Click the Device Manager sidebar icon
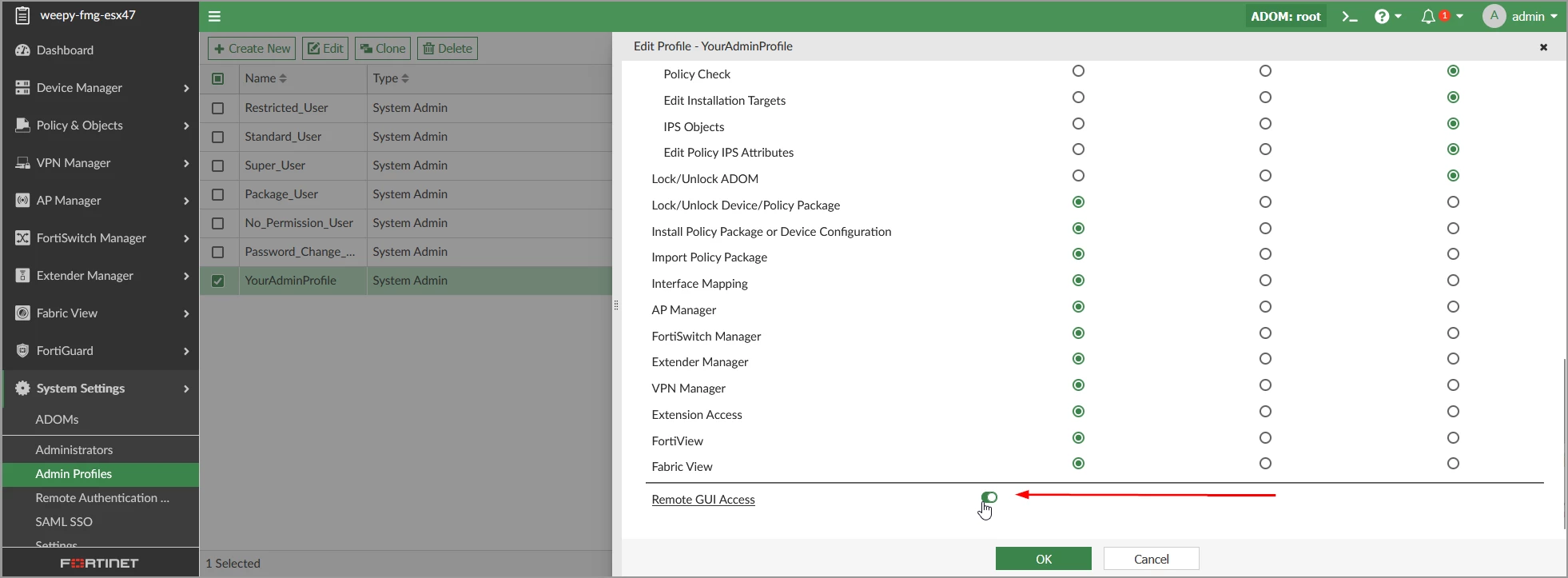This screenshot has width=1568, height=578. [x=22, y=87]
